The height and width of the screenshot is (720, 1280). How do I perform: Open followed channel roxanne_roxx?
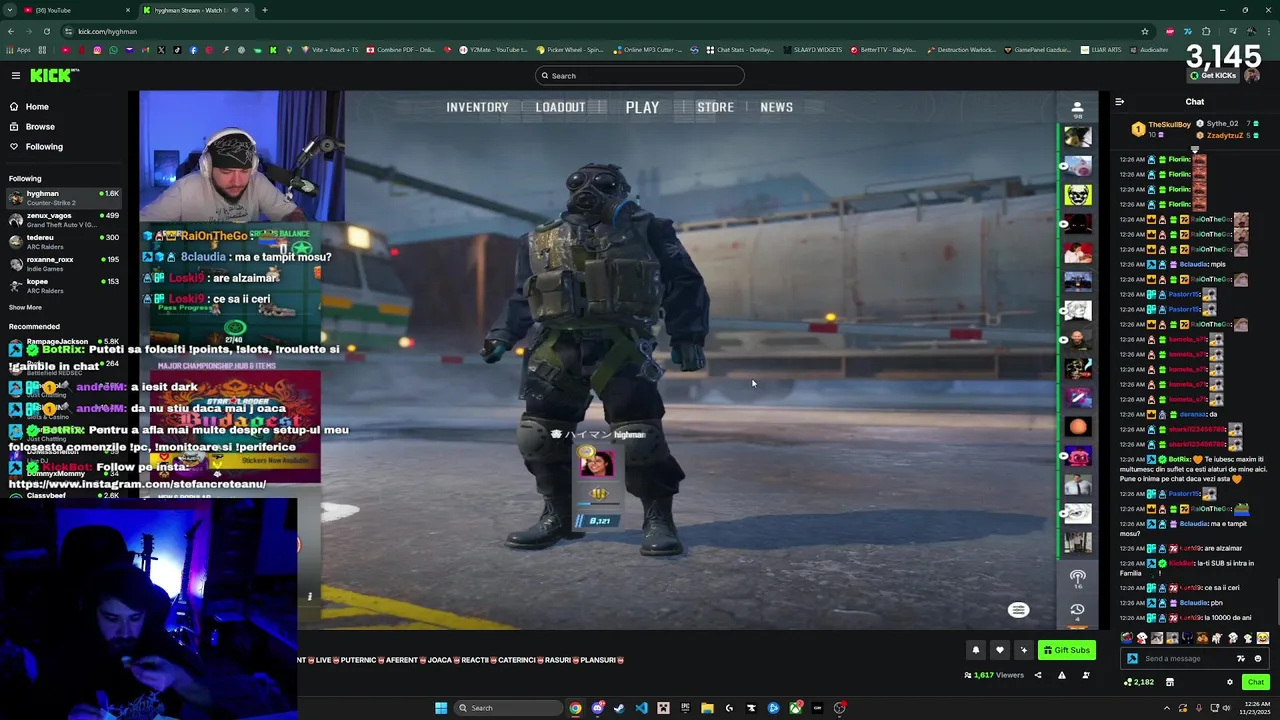click(x=64, y=263)
